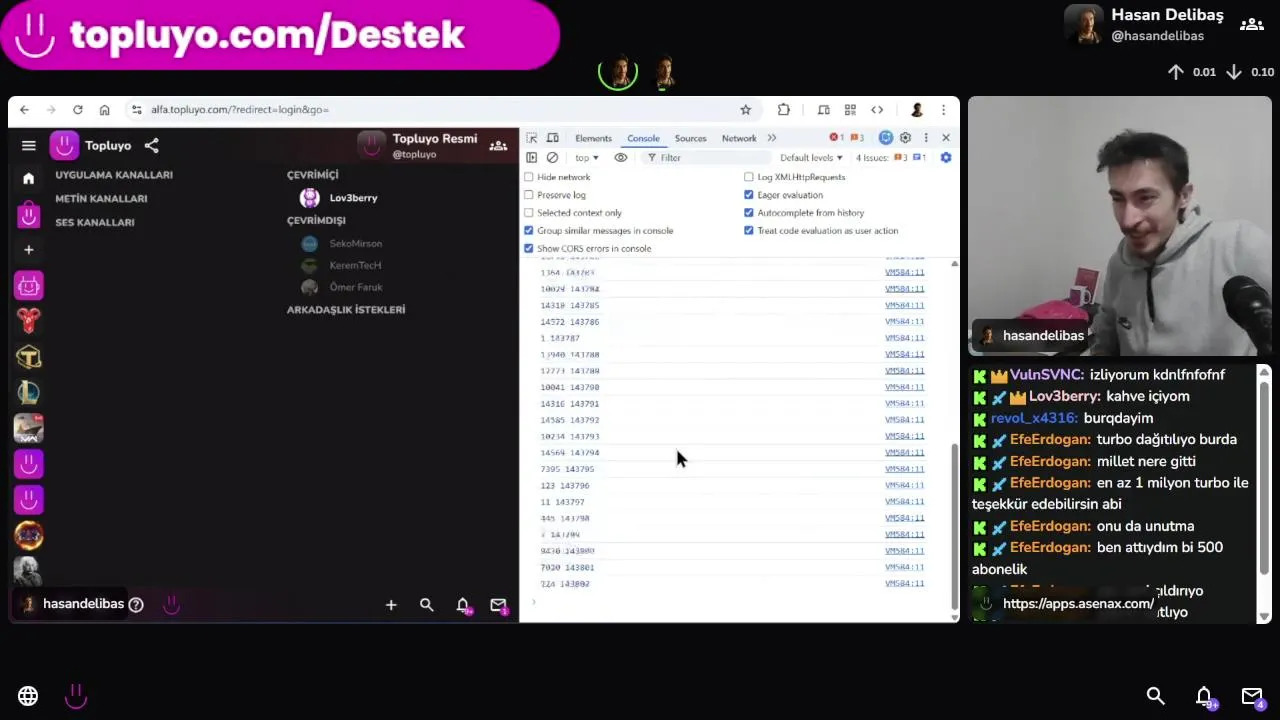Screen dimensions: 1280x720
Task: Go to the Topluyo home sidebar icon
Action: coord(29,178)
